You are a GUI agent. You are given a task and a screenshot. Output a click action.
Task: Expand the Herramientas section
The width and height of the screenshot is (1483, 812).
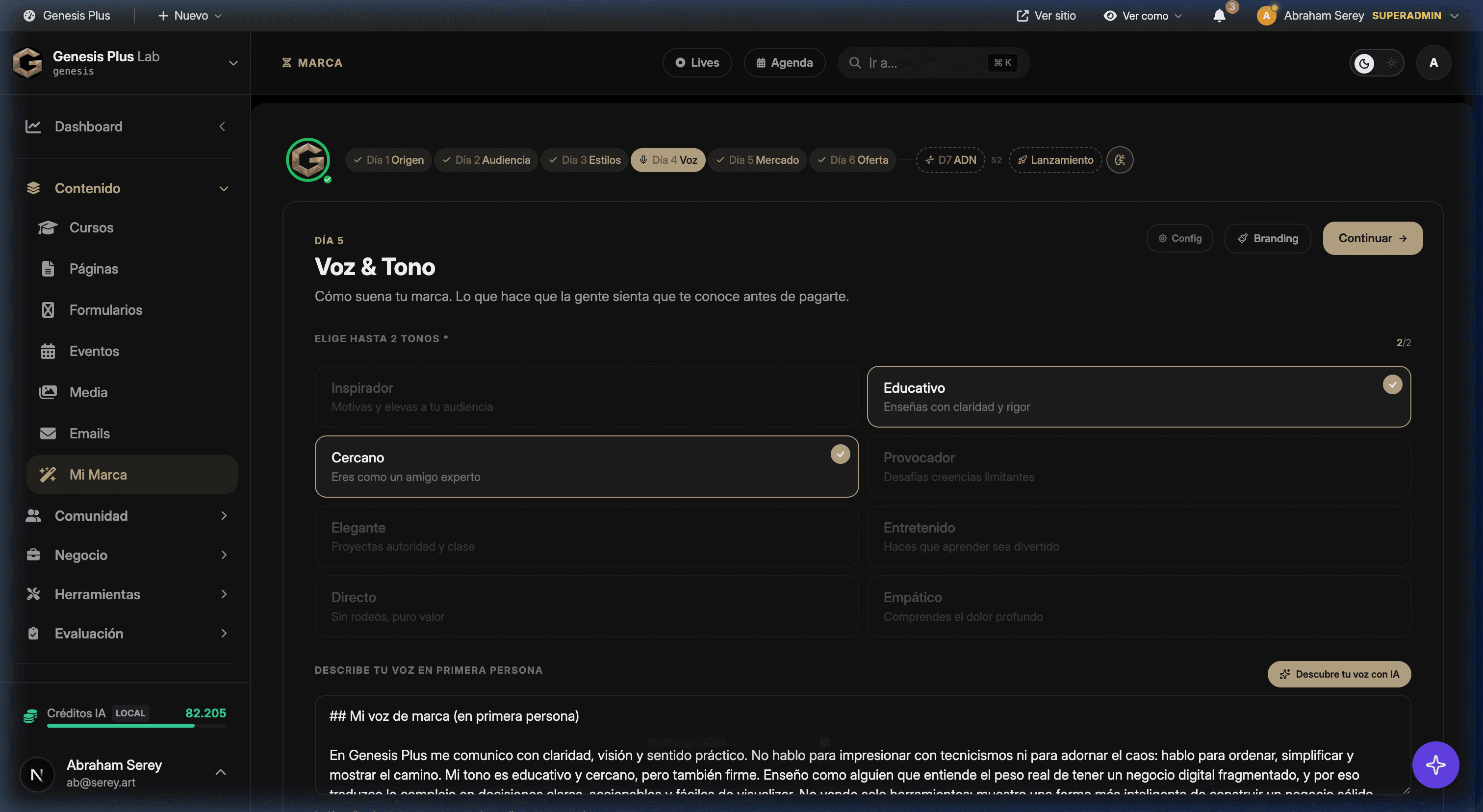(x=224, y=594)
